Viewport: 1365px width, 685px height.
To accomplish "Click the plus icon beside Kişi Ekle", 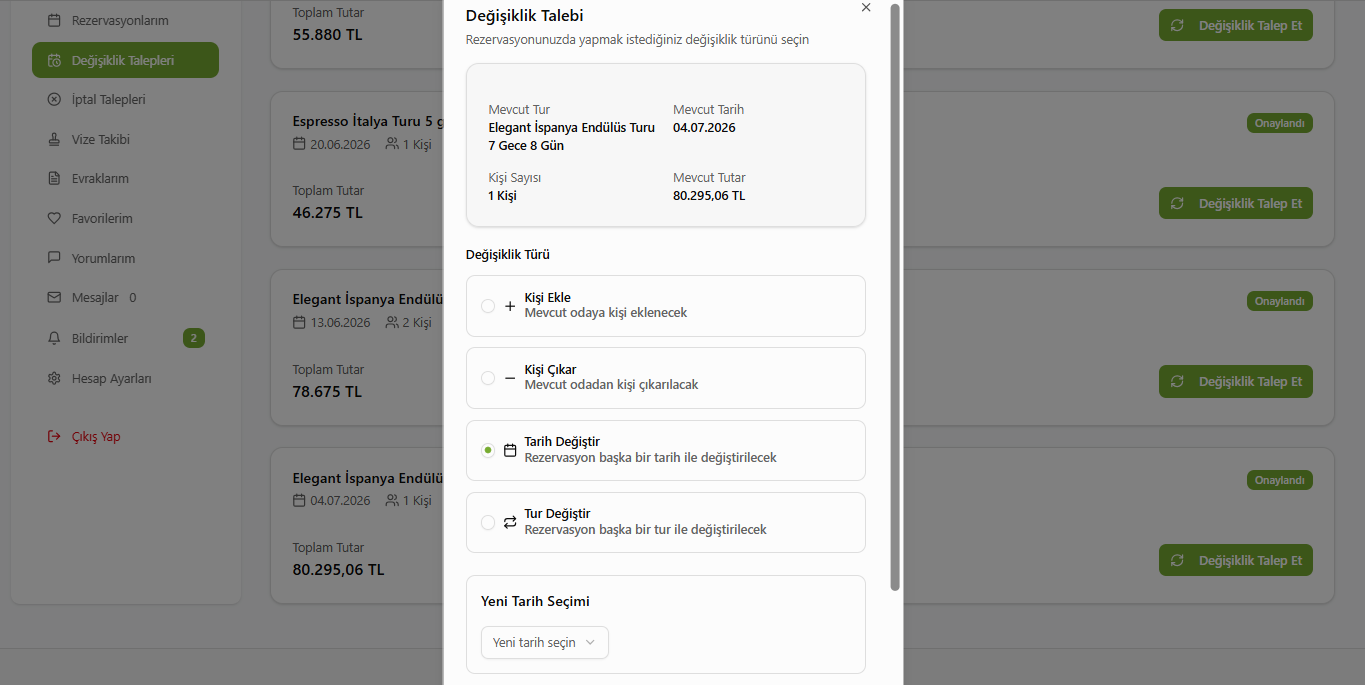I will coord(510,306).
